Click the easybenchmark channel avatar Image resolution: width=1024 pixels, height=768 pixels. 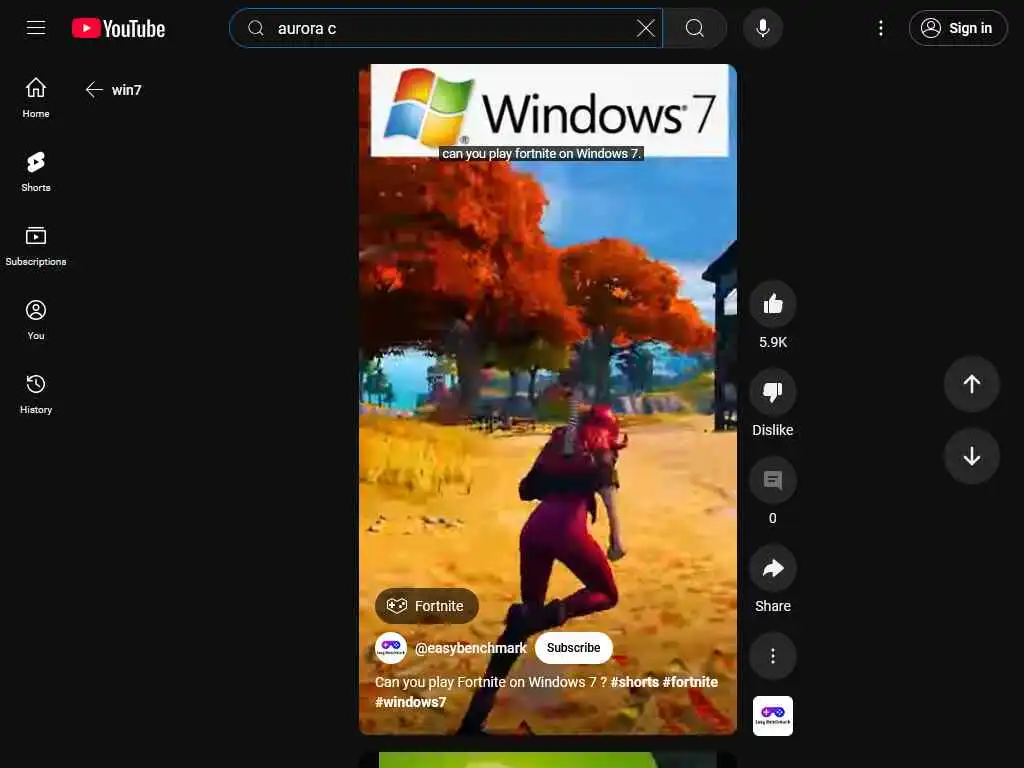click(x=391, y=648)
